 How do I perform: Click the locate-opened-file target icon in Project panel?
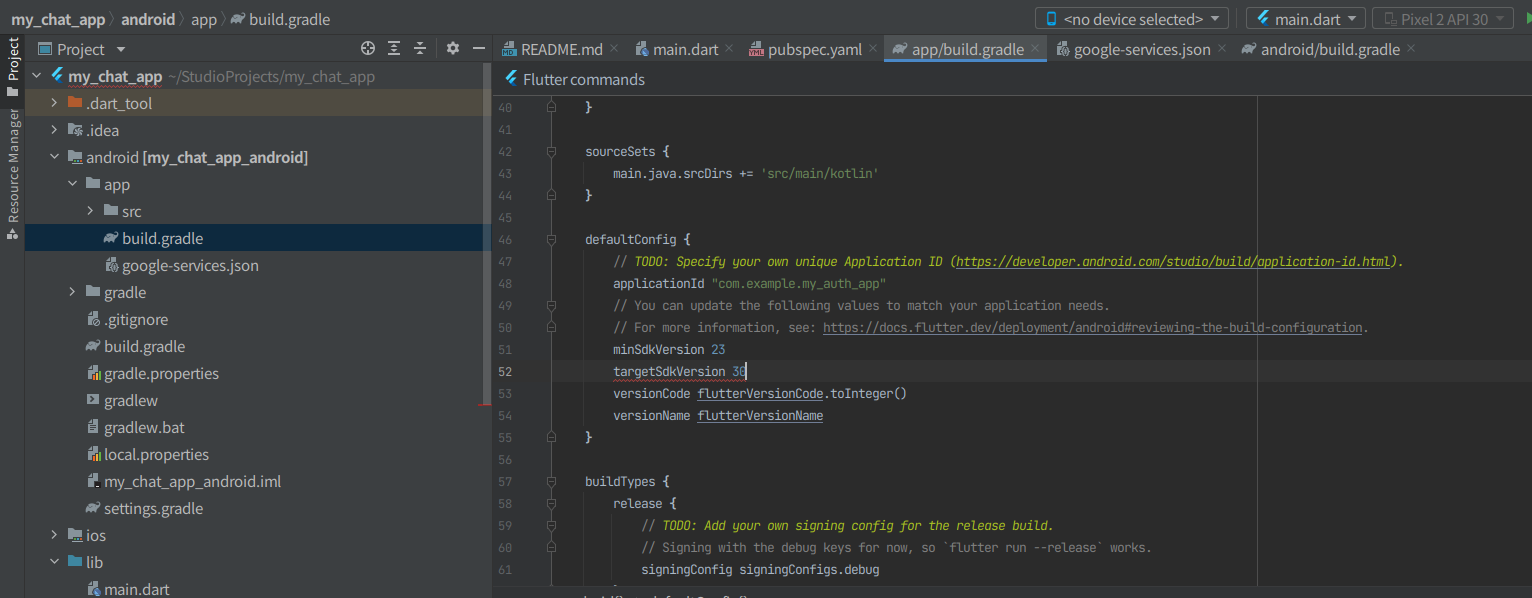point(368,48)
